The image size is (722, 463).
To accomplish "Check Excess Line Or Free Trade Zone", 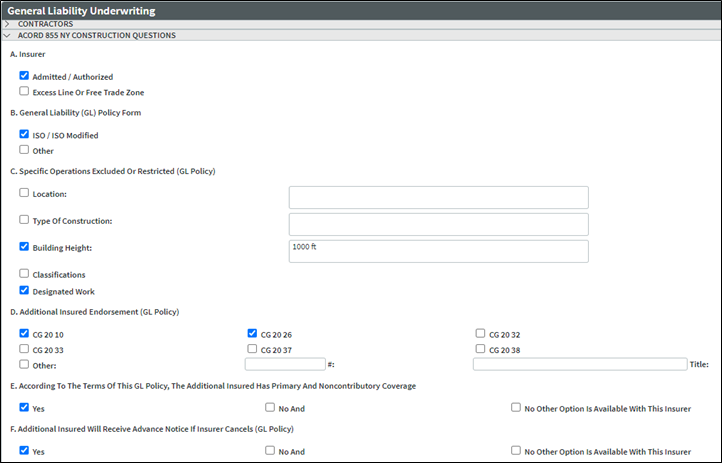I will tap(24, 91).
